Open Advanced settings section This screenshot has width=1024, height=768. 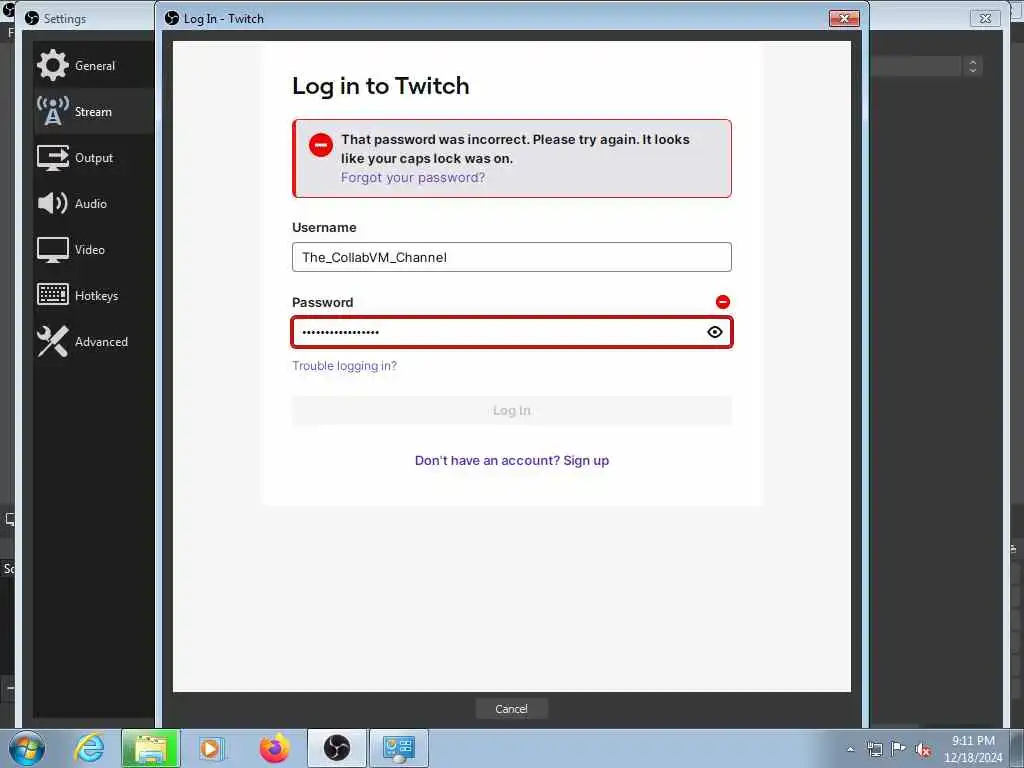pyautogui.click(x=94, y=342)
